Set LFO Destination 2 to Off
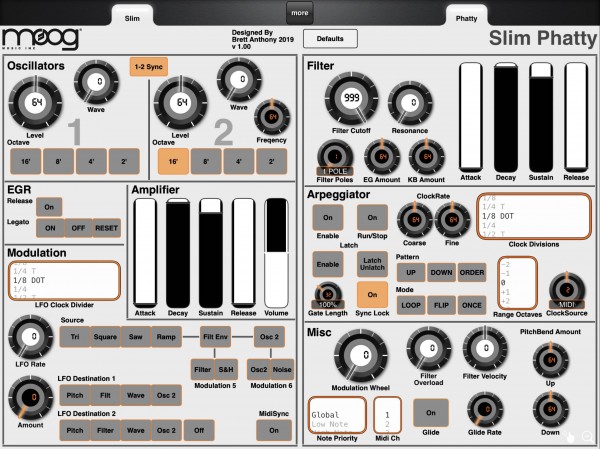This screenshot has width=600, height=449. (199, 430)
